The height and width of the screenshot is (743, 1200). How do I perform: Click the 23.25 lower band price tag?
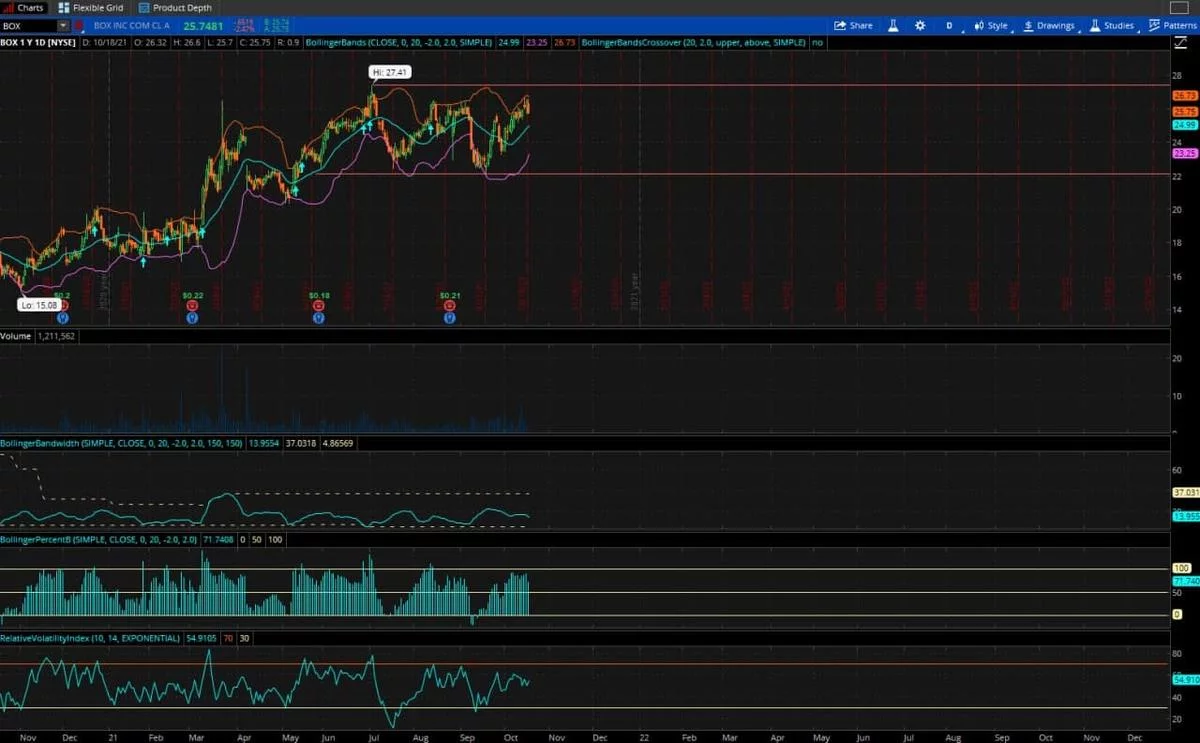1185,154
